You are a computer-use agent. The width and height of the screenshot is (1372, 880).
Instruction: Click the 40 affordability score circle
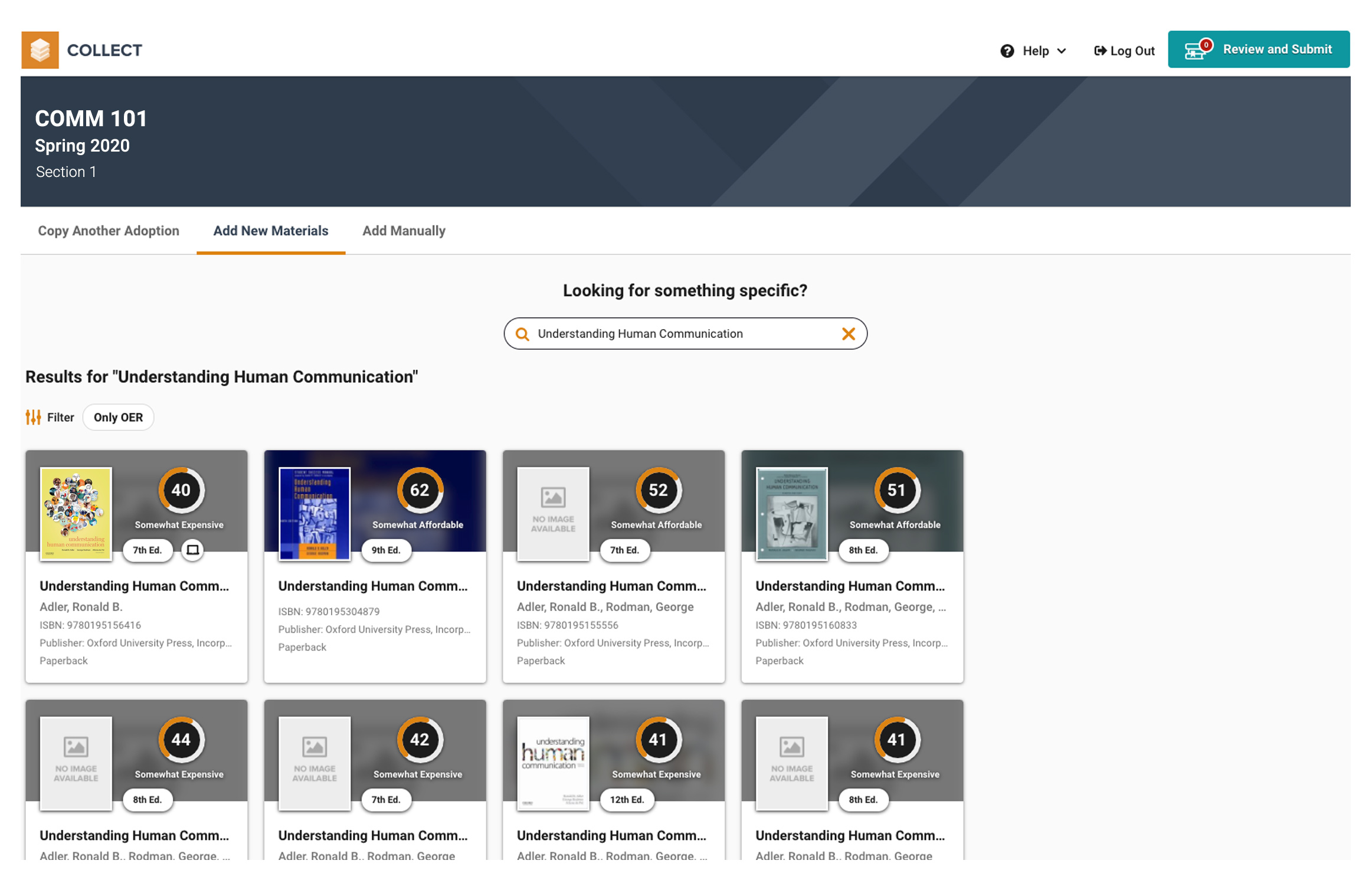pyautogui.click(x=181, y=490)
